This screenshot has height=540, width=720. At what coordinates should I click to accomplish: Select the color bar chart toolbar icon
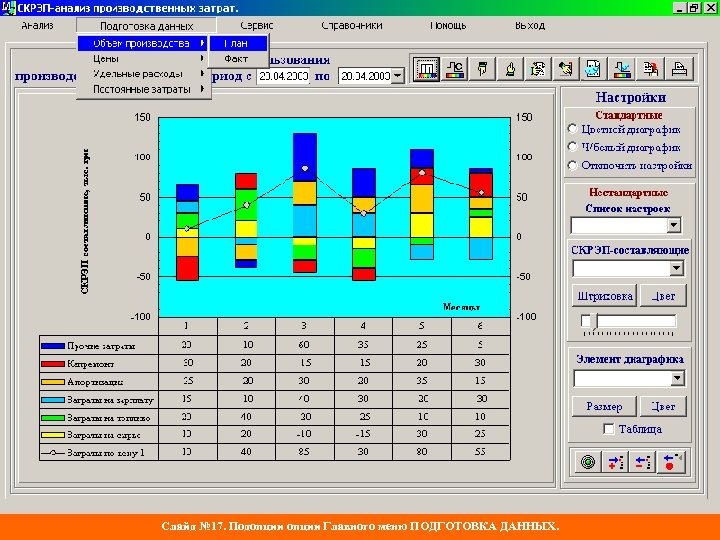426,69
